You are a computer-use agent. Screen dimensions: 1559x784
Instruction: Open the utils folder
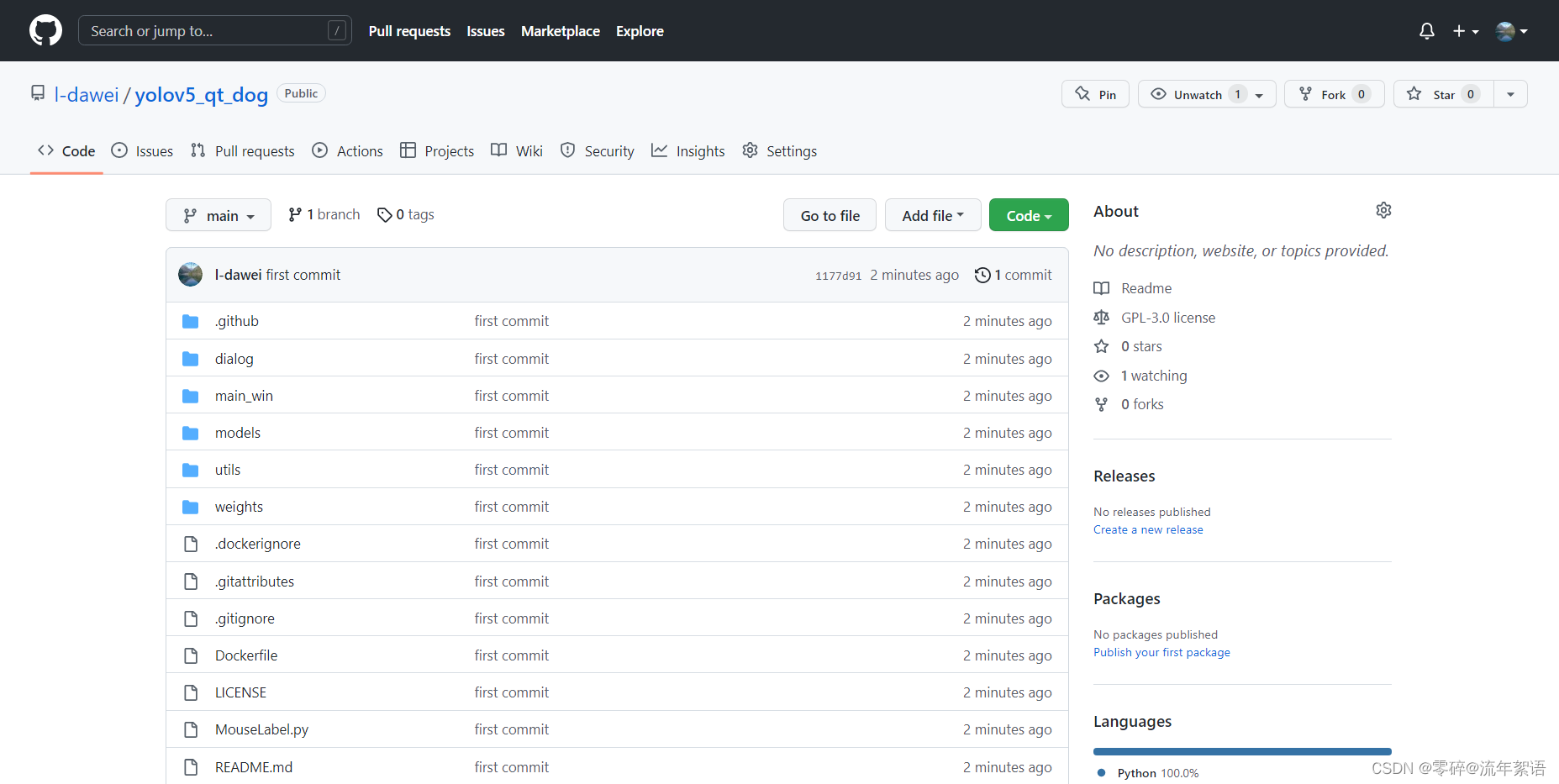[x=228, y=470]
